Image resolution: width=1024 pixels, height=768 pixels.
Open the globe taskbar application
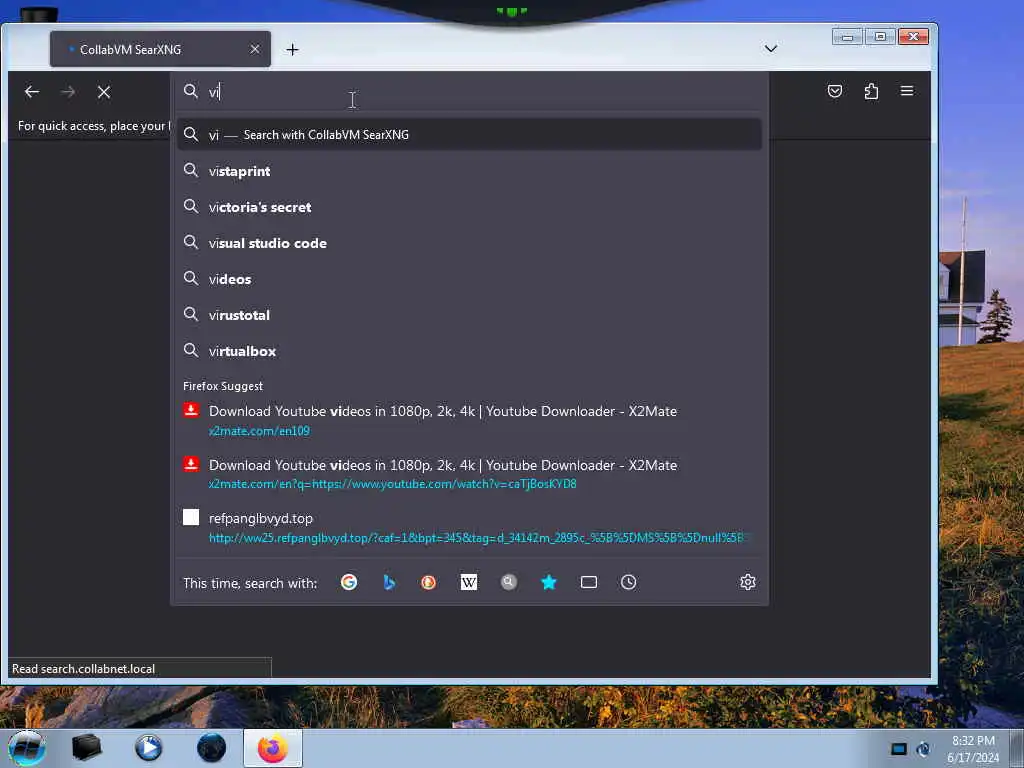coord(211,748)
